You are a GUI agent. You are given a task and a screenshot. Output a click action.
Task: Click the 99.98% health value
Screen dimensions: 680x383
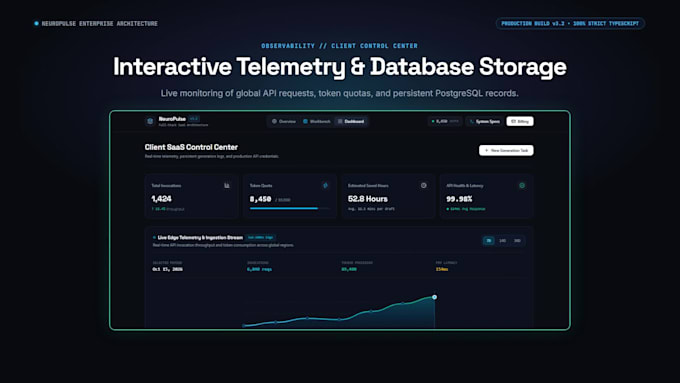(459, 199)
